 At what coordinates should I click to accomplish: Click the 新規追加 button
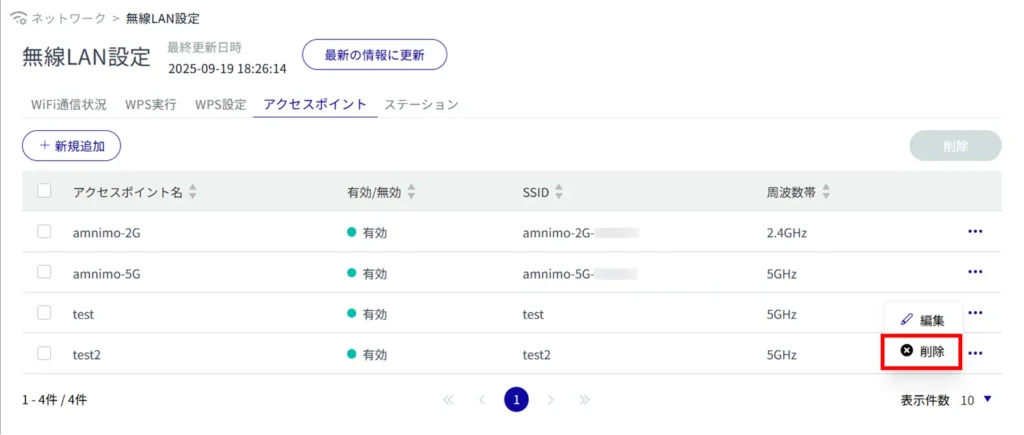(71, 145)
